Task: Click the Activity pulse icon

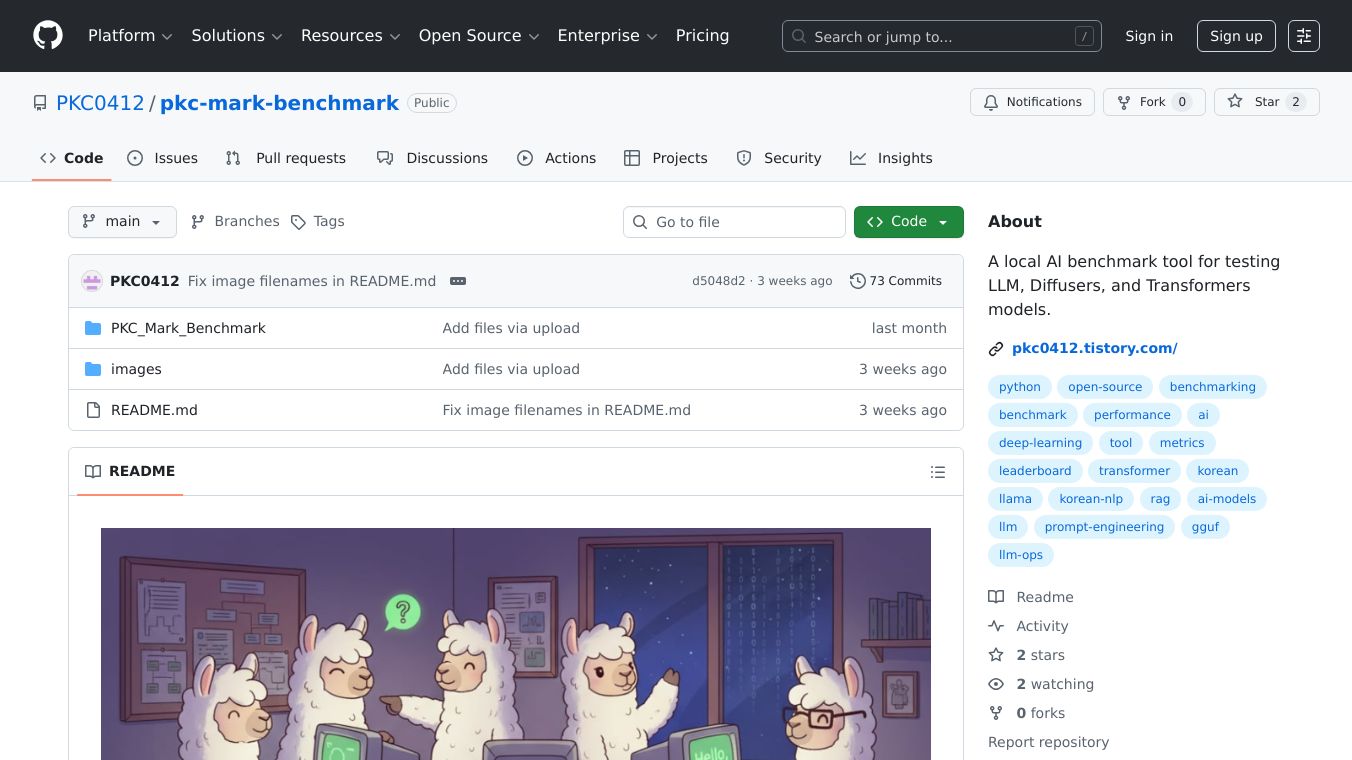Action: [x=996, y=626]
